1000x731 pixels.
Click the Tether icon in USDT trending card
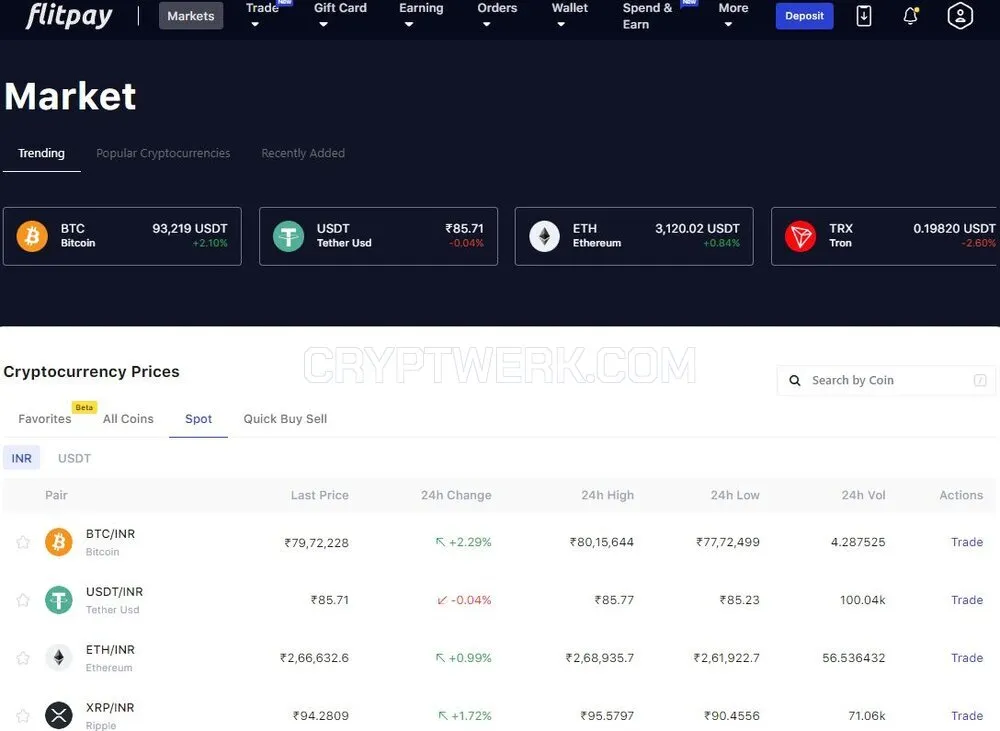point(288,236)
